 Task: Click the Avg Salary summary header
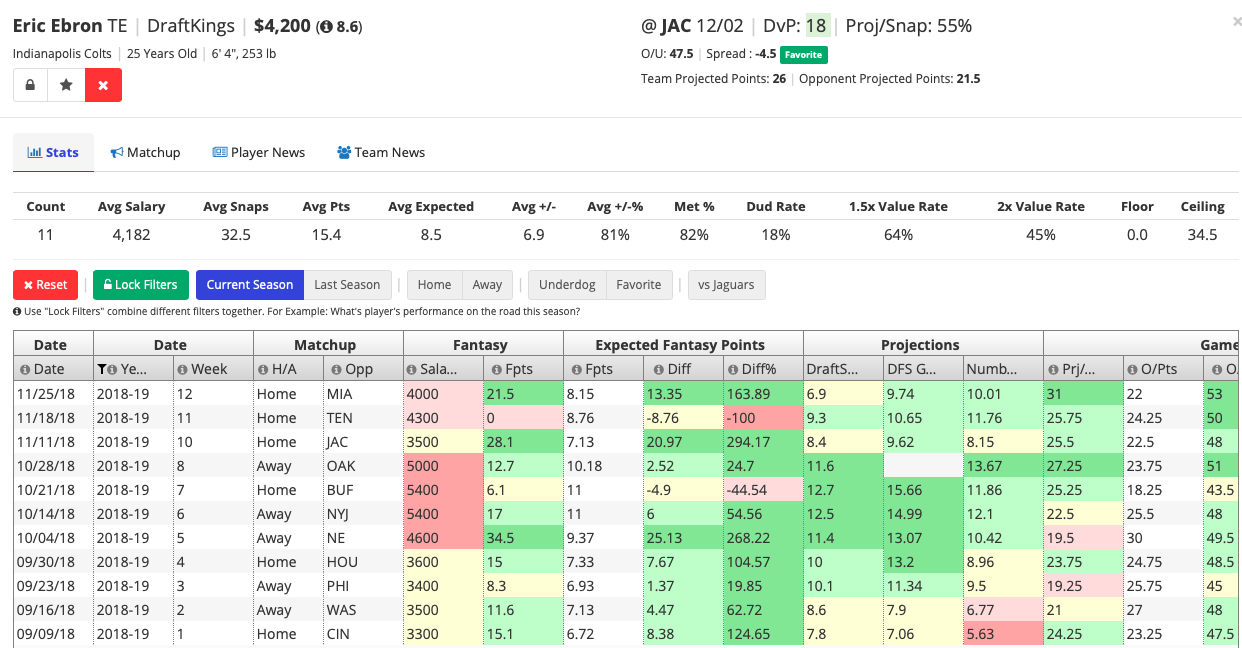point(131,207)
